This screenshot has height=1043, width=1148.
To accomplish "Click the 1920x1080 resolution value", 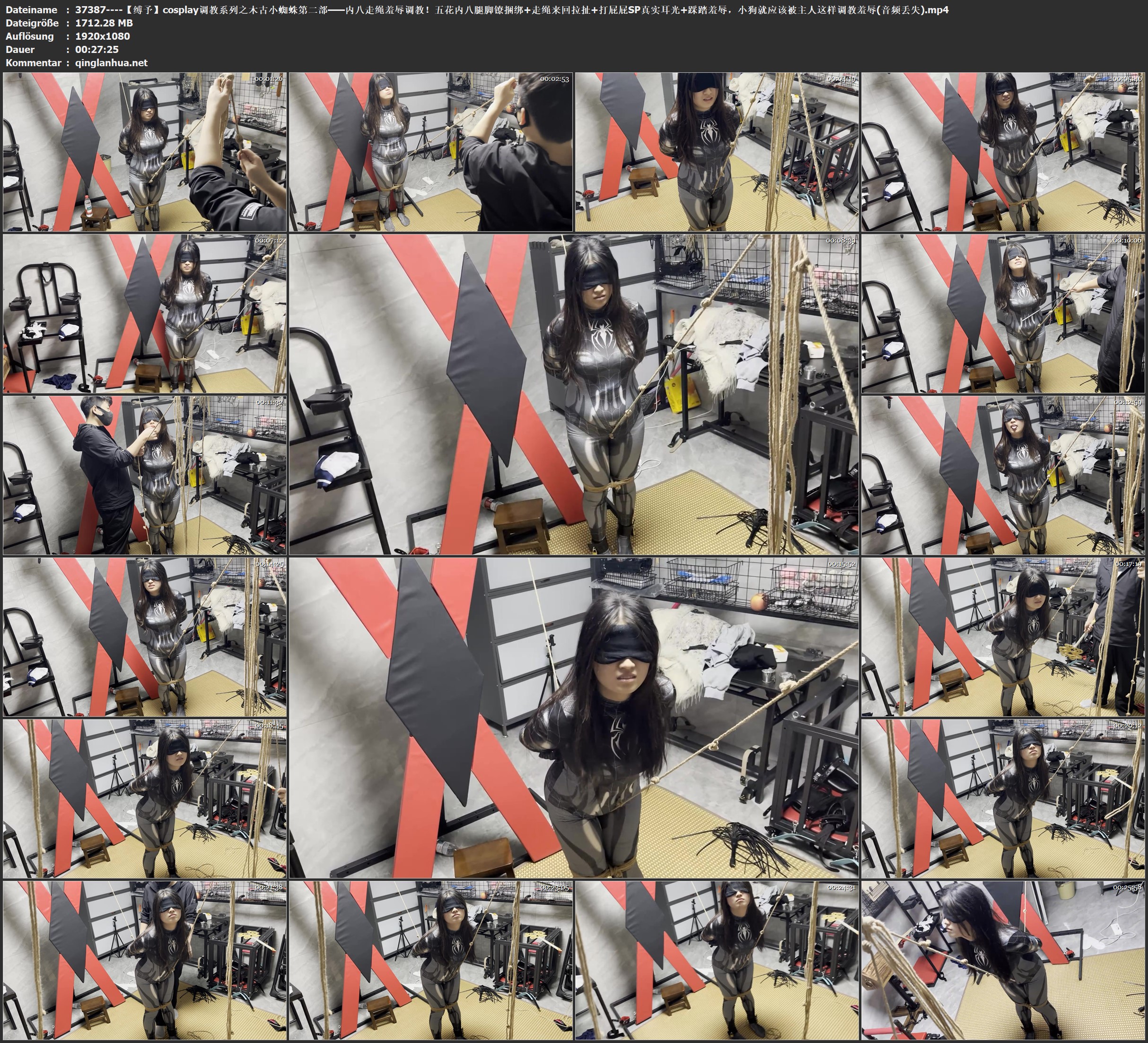I will point(103,36).
